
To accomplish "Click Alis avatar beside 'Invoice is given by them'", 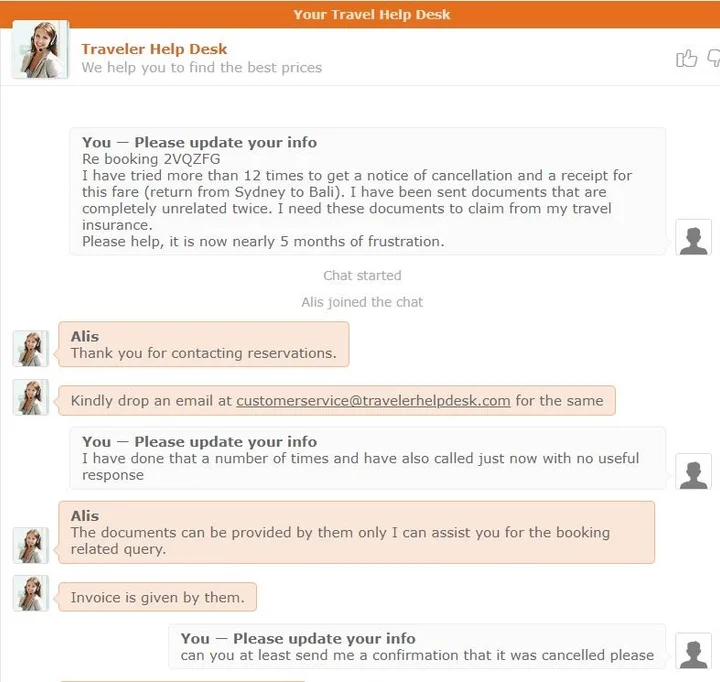I will (30, 593).
